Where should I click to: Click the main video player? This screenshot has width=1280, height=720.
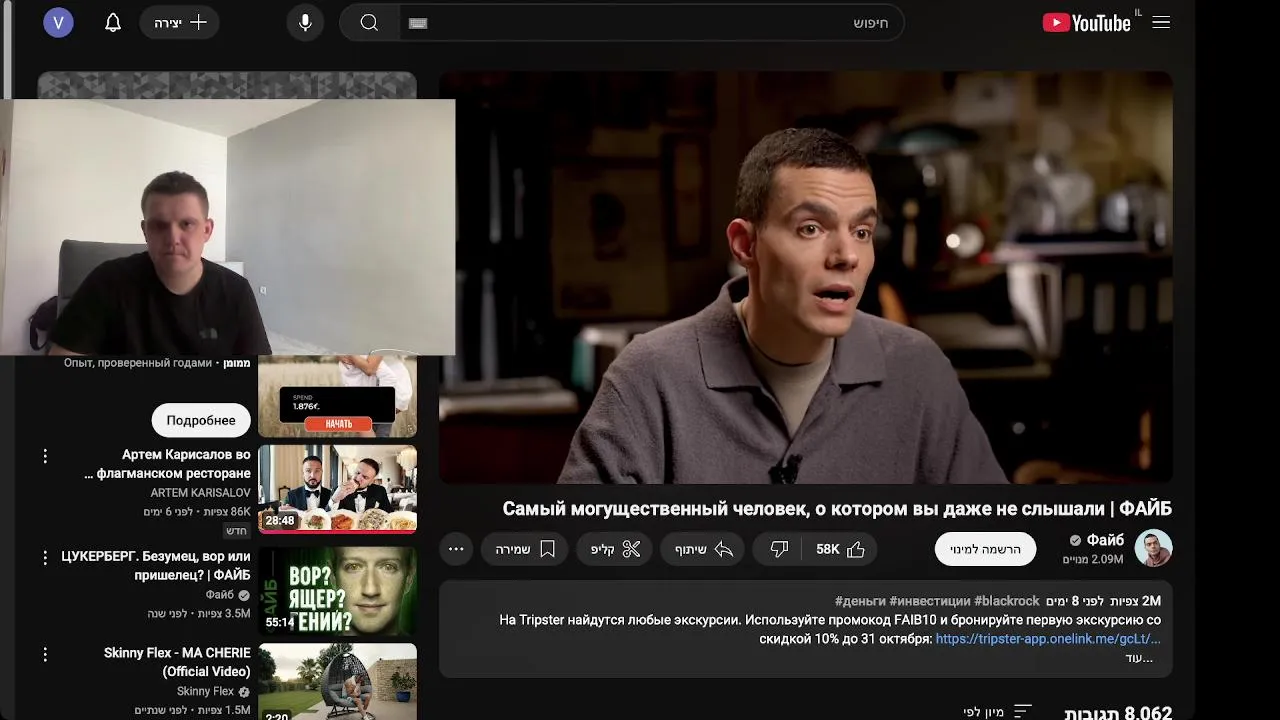click(806, 277)
